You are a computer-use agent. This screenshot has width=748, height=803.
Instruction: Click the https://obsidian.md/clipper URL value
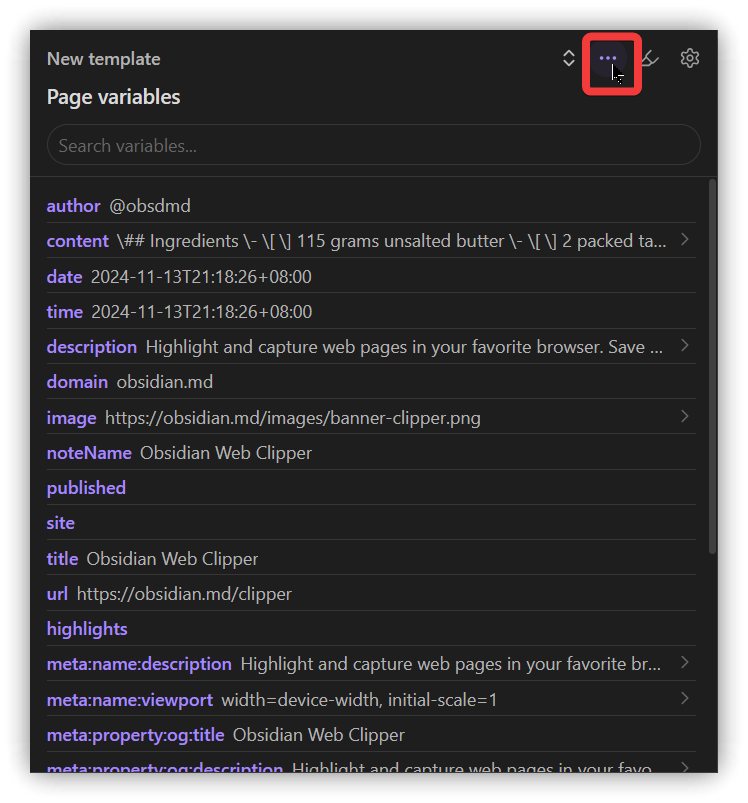point(184,594)
